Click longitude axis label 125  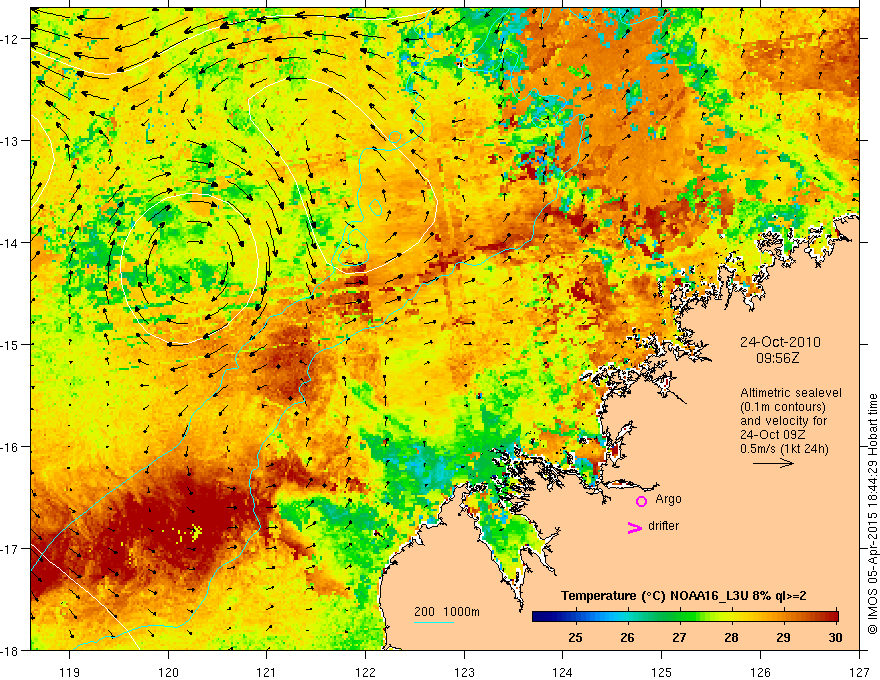tap(662, 672)
